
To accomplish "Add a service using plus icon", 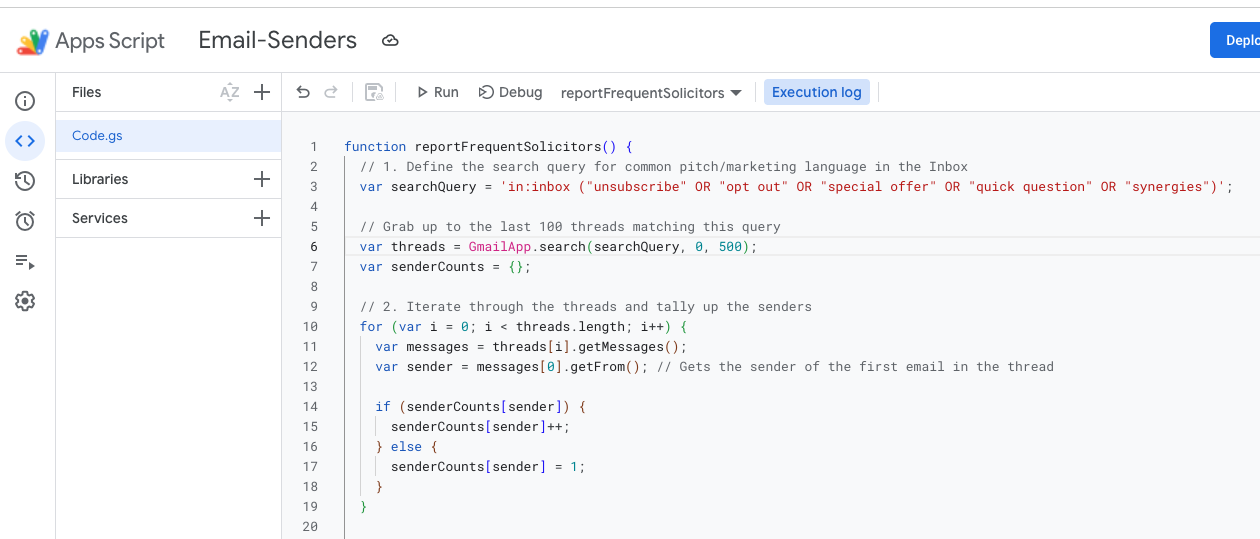I will coord(262,218).
